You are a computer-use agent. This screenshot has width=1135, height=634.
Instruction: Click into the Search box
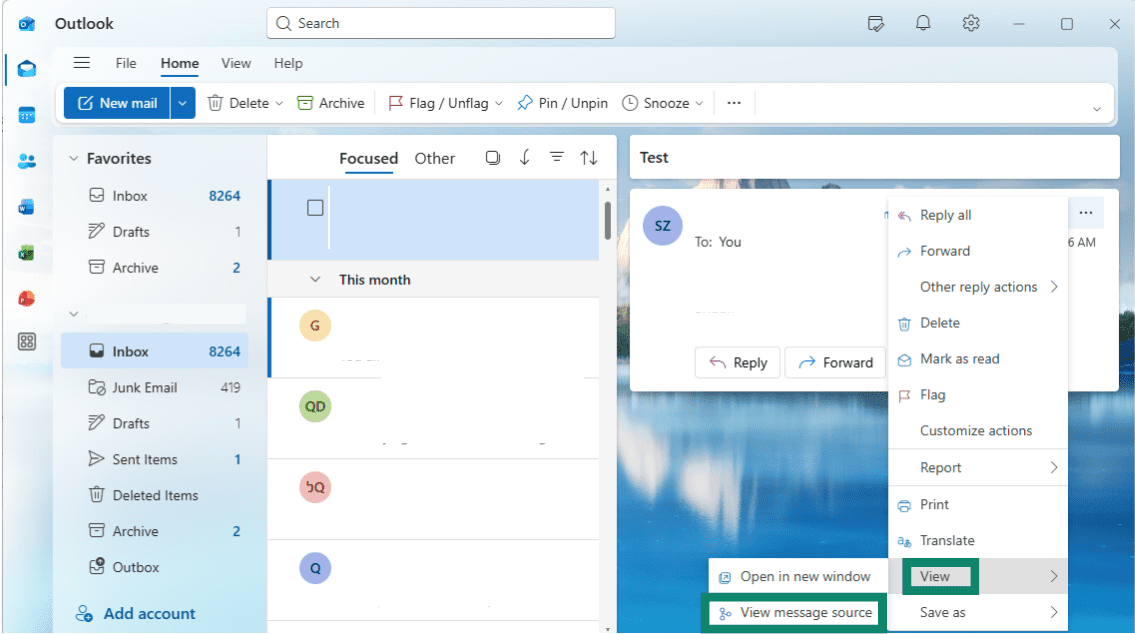click(x=441, y=23)
